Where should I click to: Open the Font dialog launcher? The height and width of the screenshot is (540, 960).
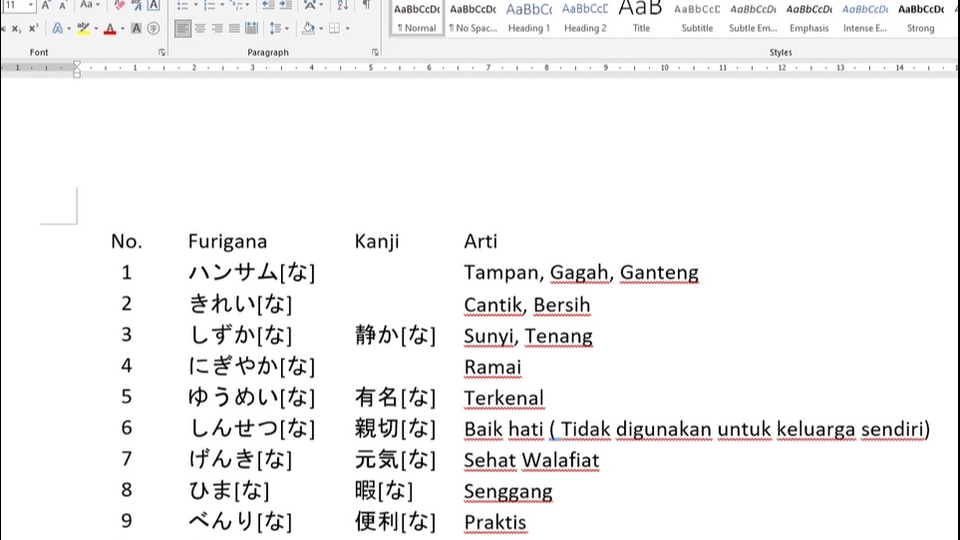[x=162, y=53]
